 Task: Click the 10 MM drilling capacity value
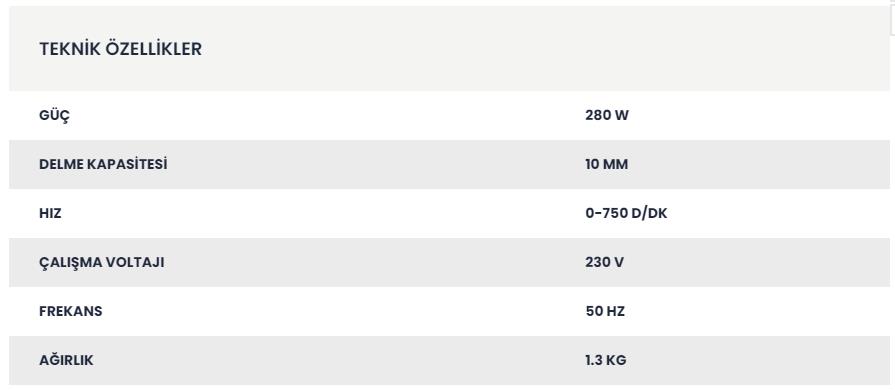pyautogui.click(x=606, y=164)
